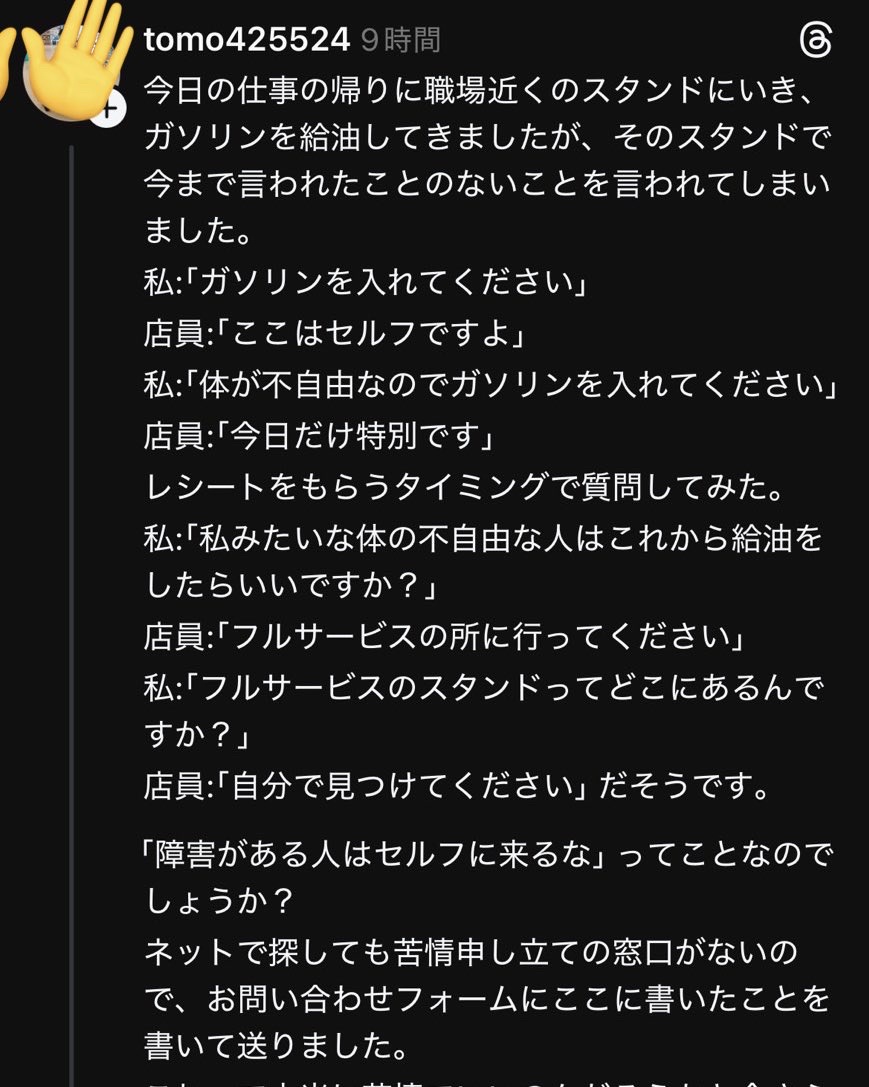Click the Threads logo icon
This screenshot has width=869, height=1087.
pos(816,41)
